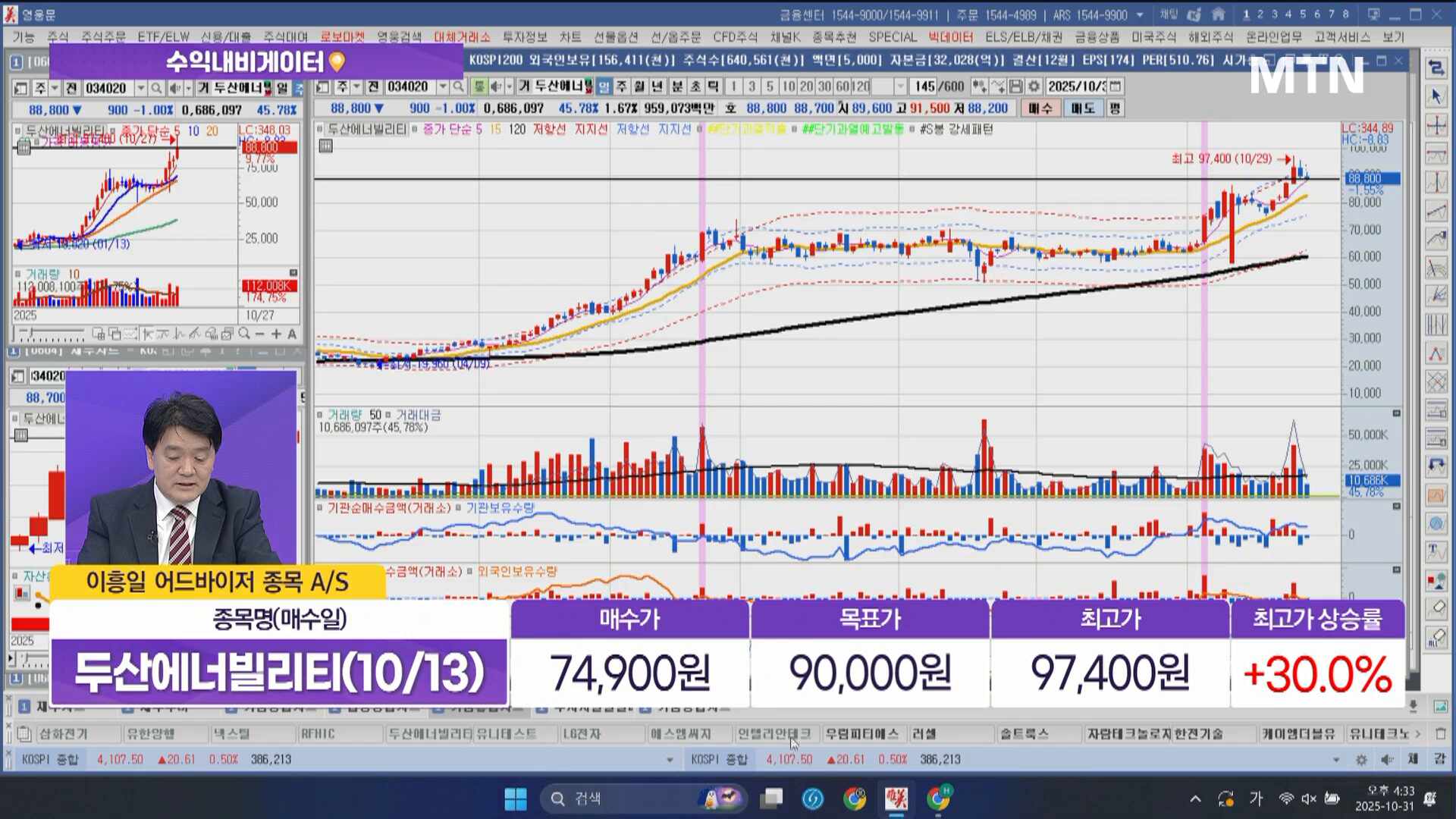This screenshot has width=1456, height=819.
Task: Open the date calendar picker icon
Action: (x=1115, y=86)
